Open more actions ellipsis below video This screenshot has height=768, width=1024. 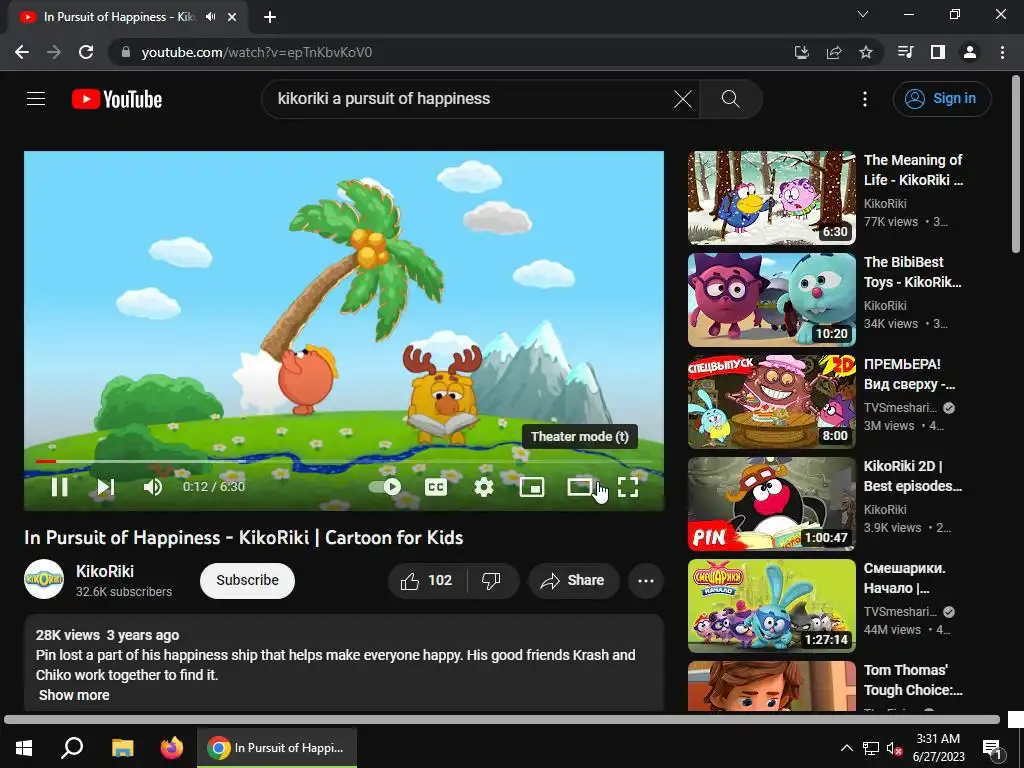click(x=646, y=581)
